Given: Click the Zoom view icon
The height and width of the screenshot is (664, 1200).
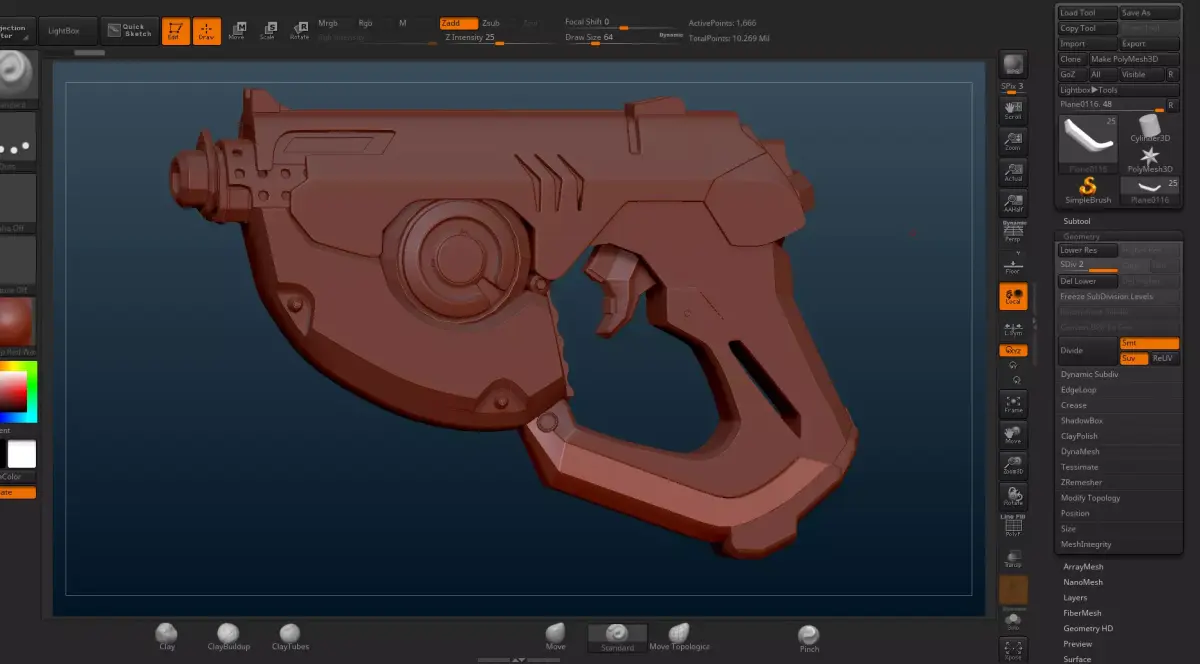Looking at the screenshot, I should tap(1013, 142).
